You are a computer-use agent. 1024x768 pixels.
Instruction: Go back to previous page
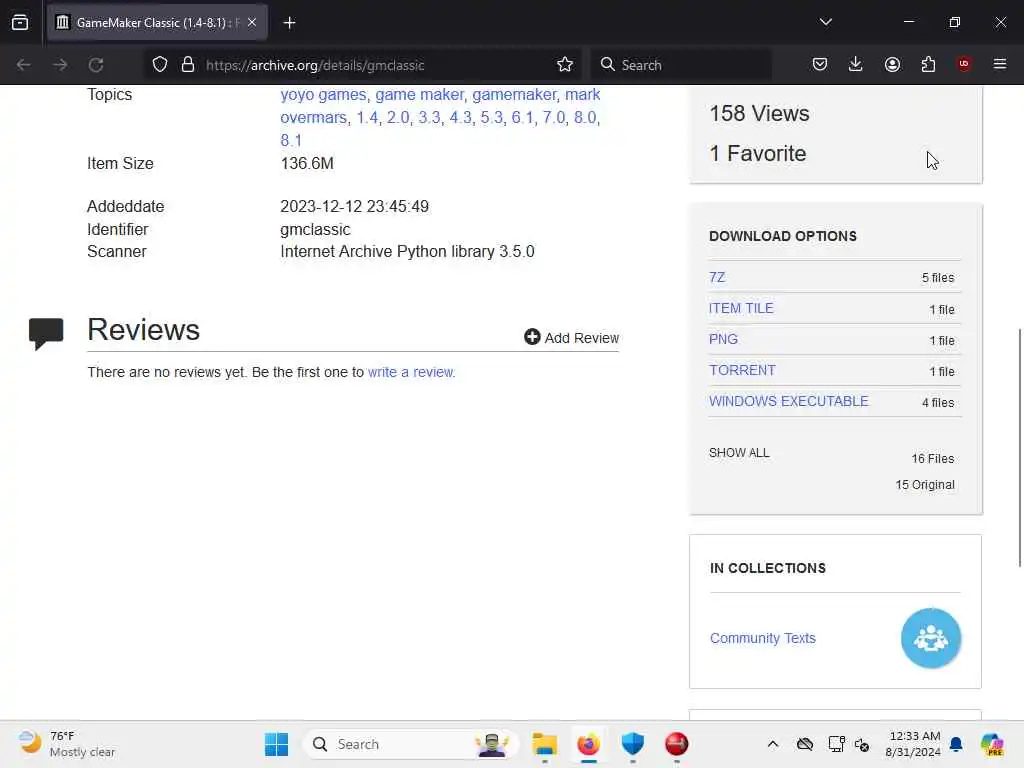(24, 65)
